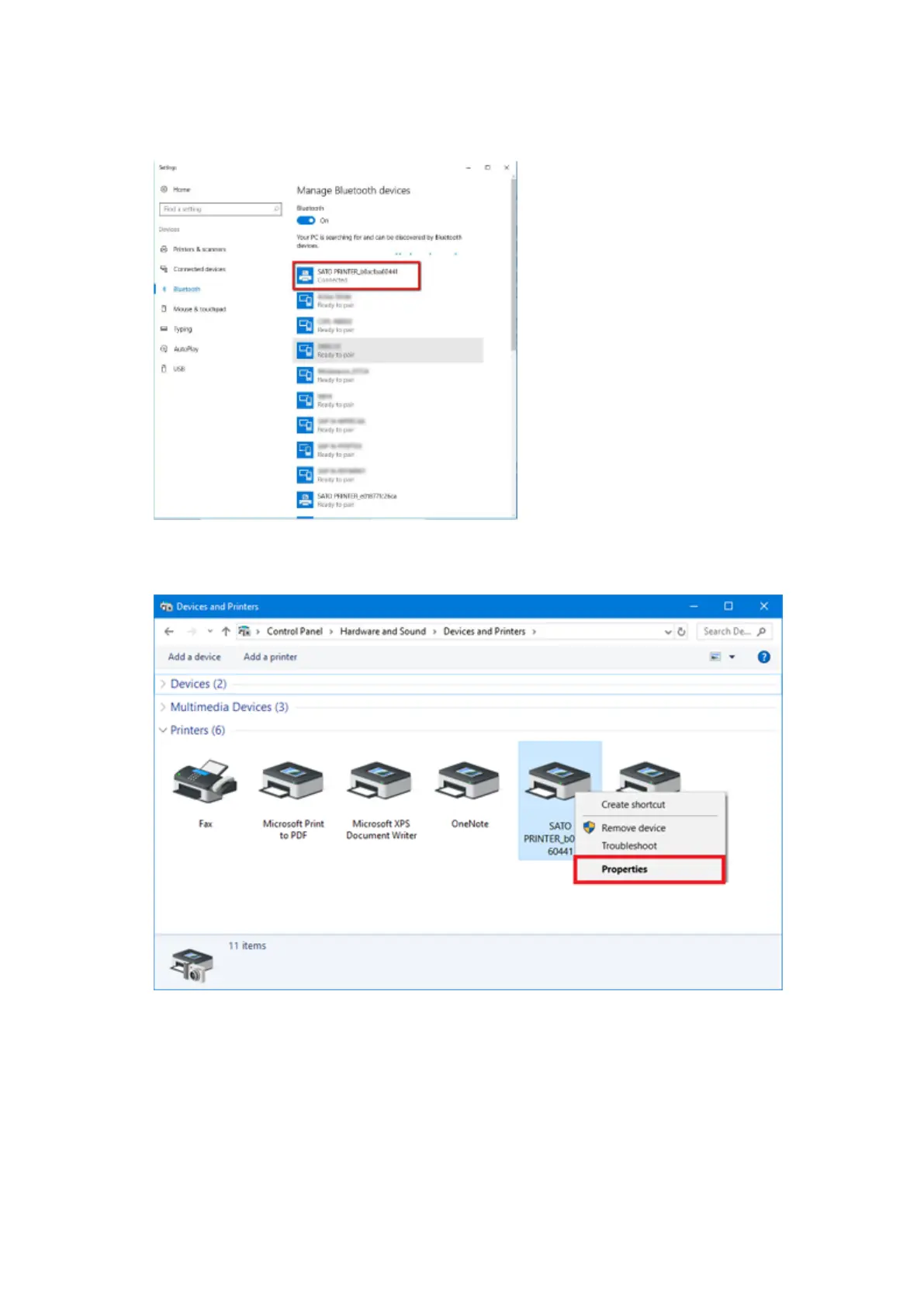Click Hardware and Sound in the breadcrumb

tap(382, 632)
